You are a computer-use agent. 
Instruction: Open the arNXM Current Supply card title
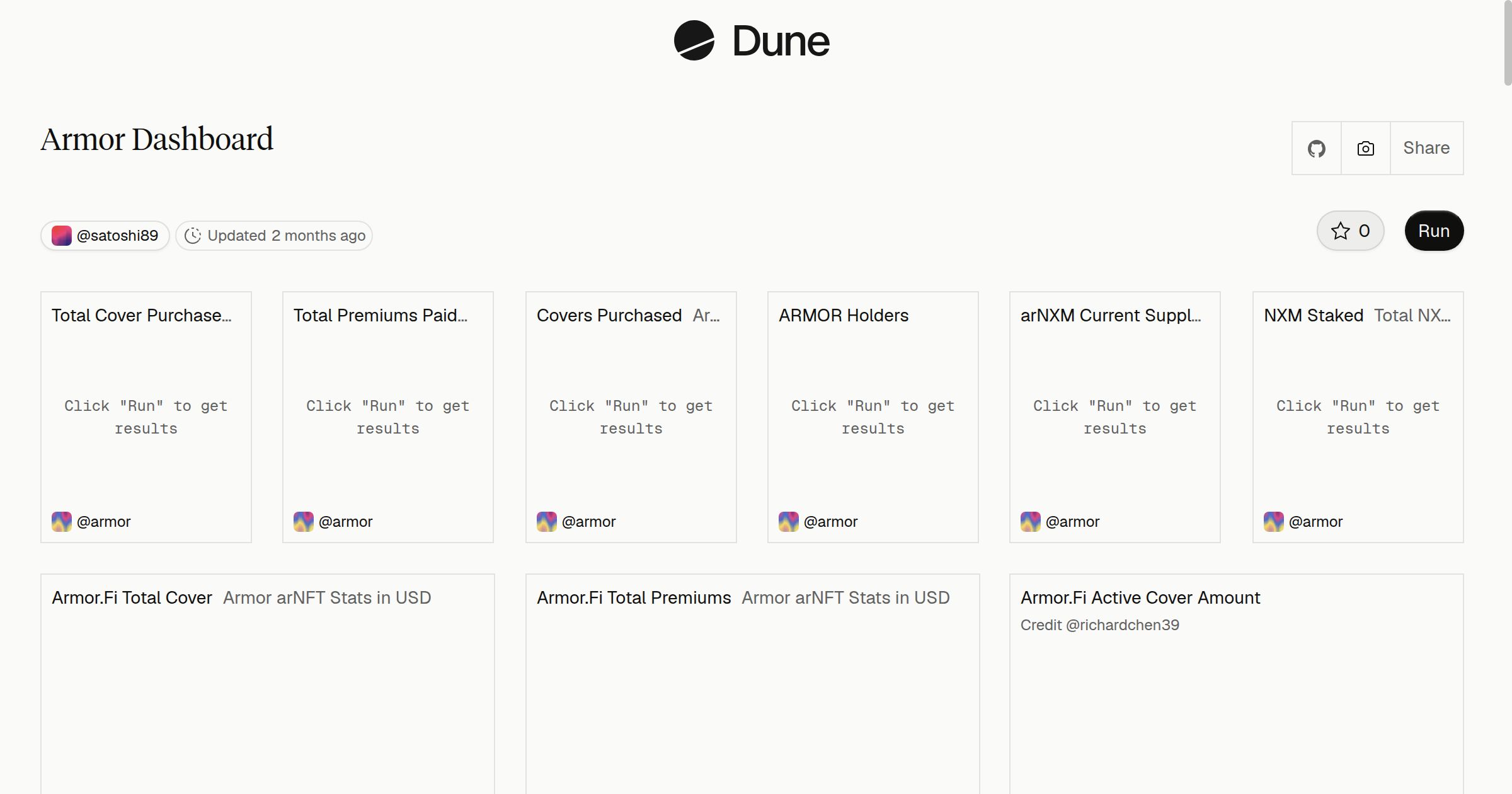(x=1111, y=315)
